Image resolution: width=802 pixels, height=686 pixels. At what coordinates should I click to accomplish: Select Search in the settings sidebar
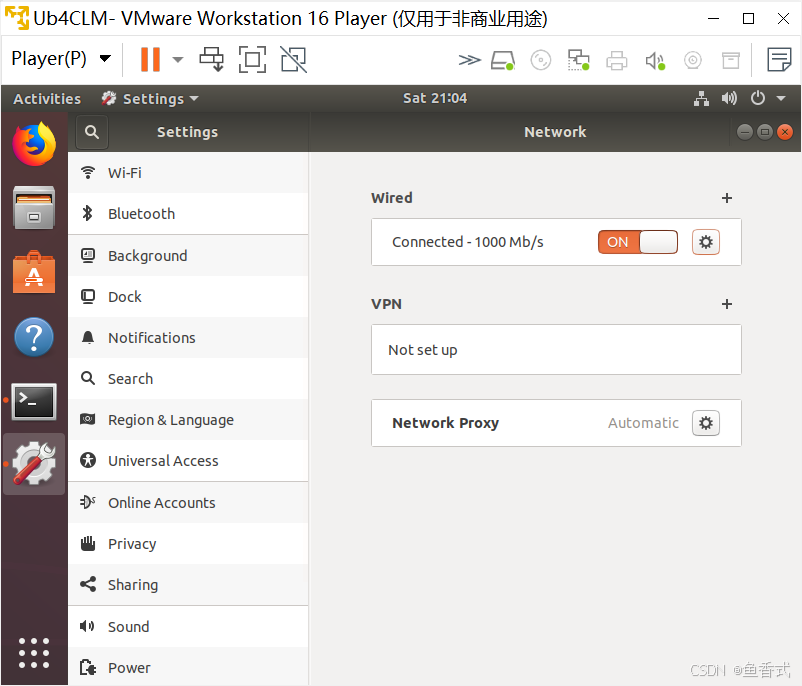(x=188, y=379)
